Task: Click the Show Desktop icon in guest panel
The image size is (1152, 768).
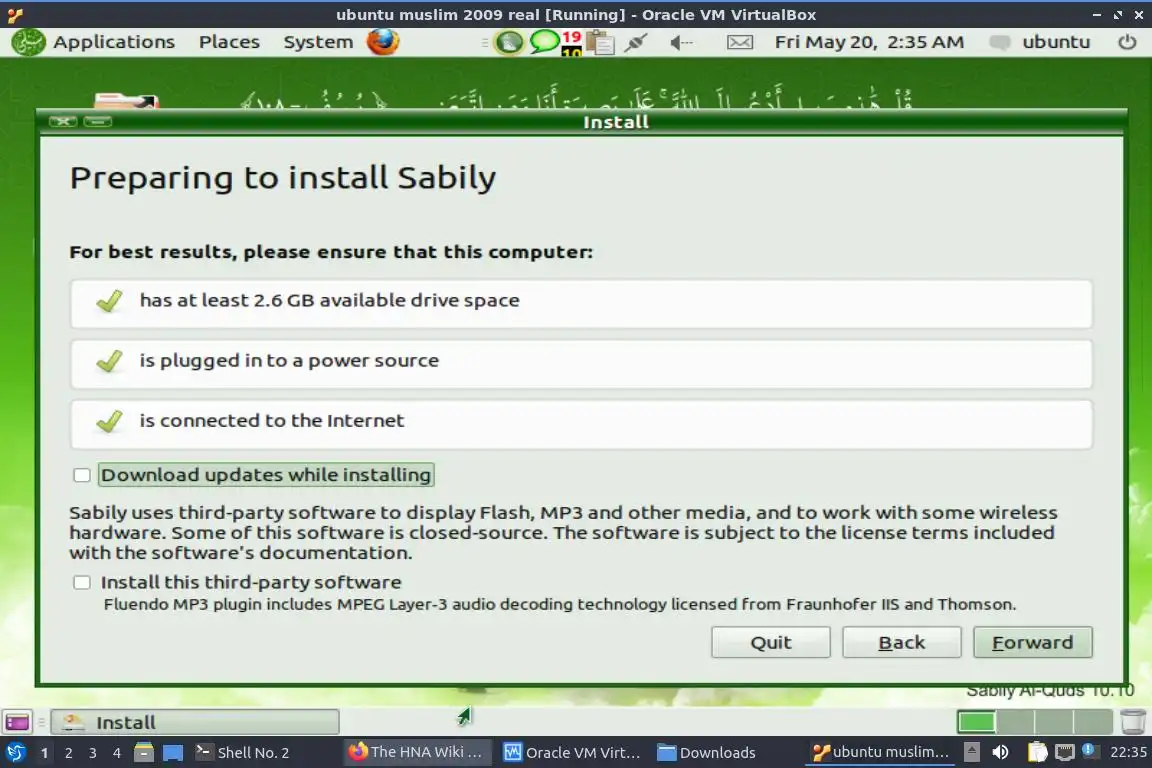Action: [x=17, y=722]
